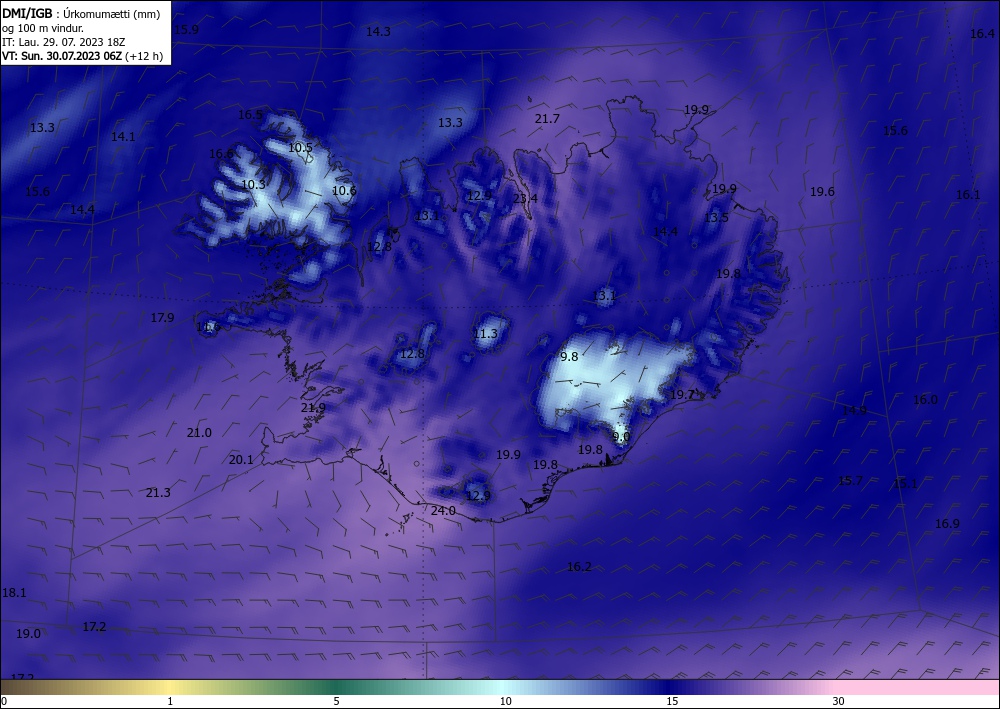Click the 14.3 value at the top
This screenshot has width=1000, height=709.
pos(378,31)
